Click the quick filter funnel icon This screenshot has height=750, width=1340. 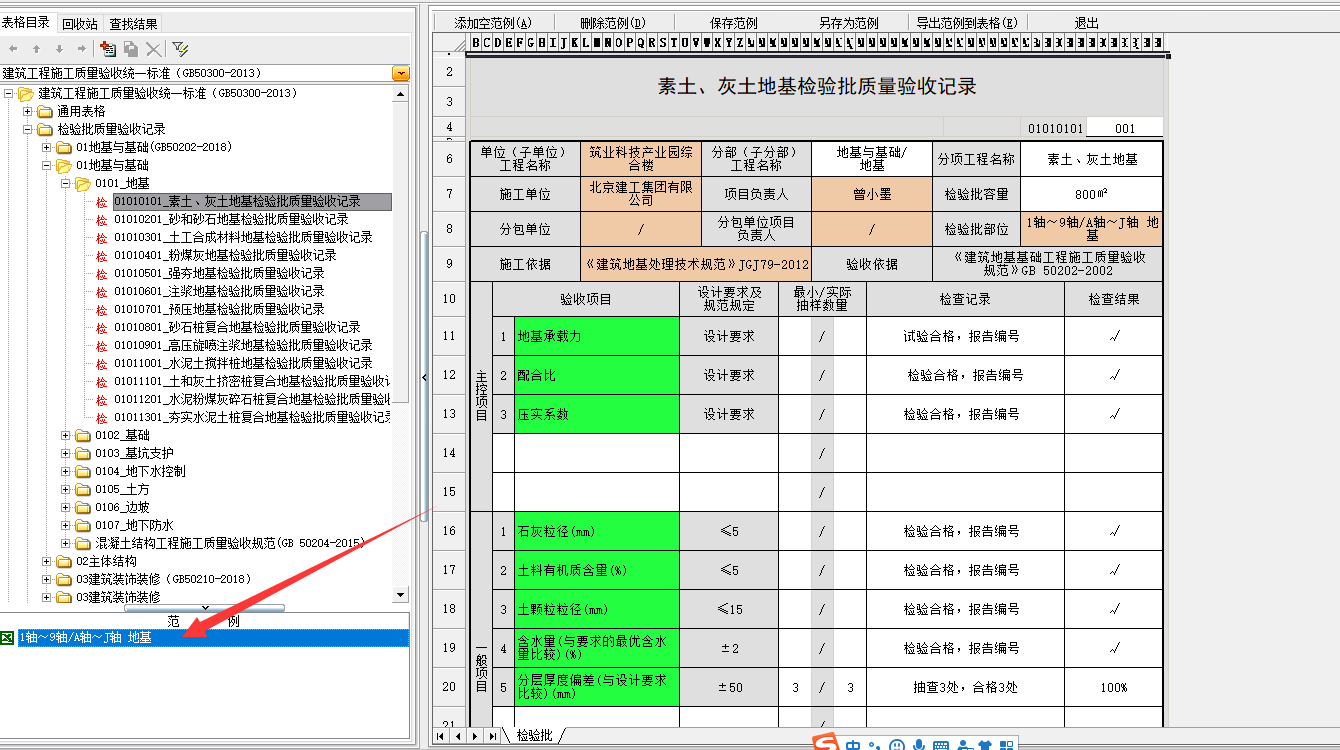(180, 48)
